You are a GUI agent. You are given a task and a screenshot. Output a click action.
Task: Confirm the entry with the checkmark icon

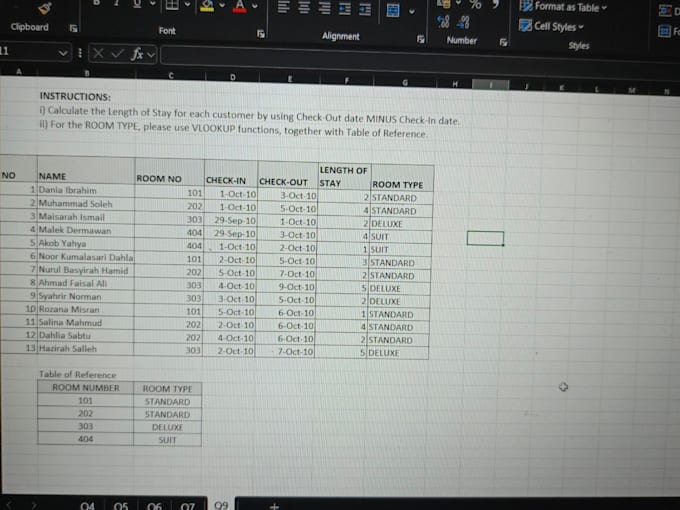coord(117,53)
